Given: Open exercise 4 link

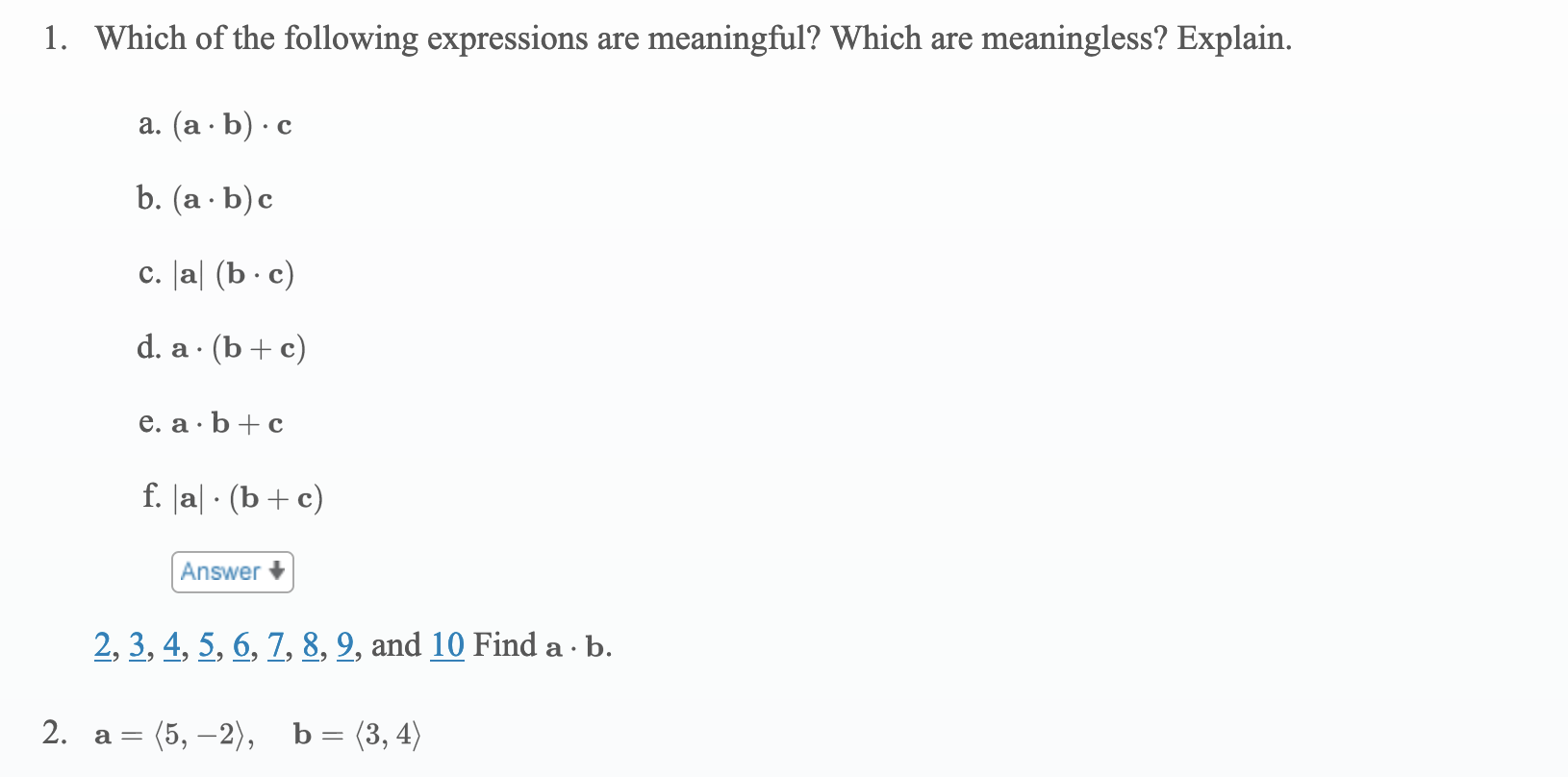Looking at the screenshot, I should [172, 646].
